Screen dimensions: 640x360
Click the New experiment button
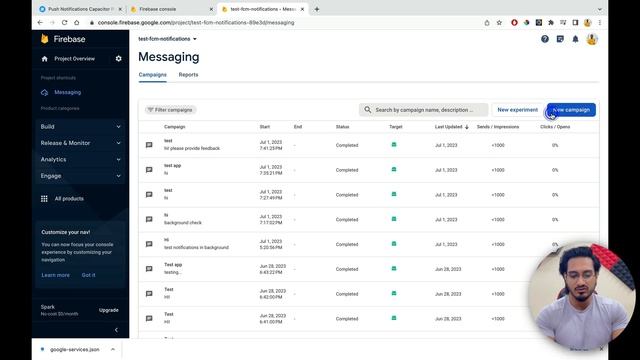518,110
